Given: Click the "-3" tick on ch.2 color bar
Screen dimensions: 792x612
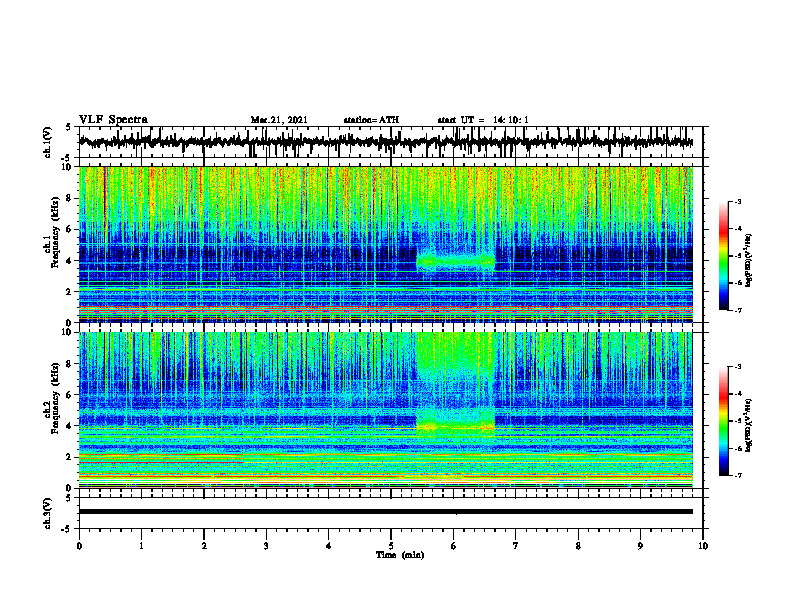Looking at the screenshot, I should 738,367.
